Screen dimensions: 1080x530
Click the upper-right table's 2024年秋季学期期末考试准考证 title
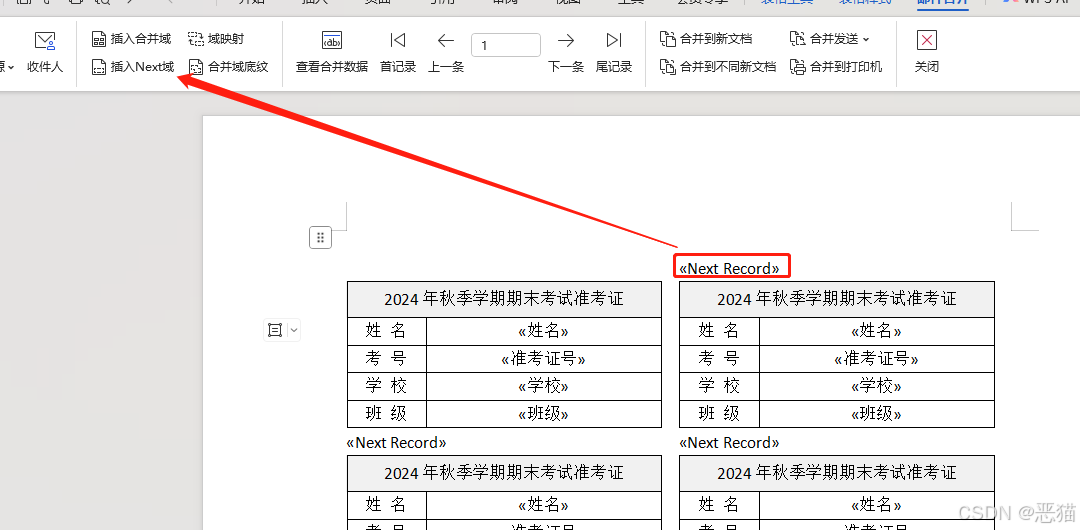point(837,299)
